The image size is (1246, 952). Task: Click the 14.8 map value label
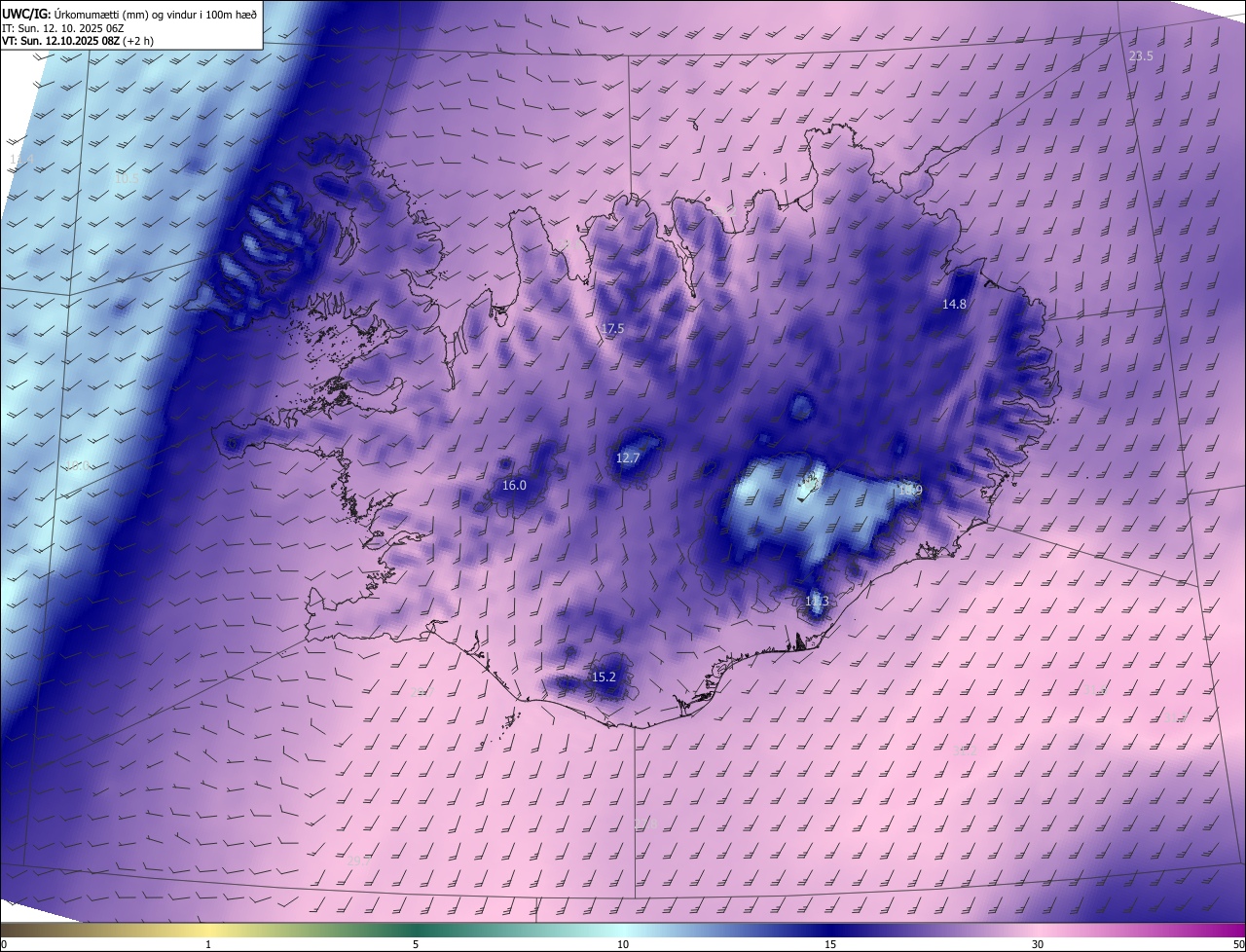click(954, 304)
